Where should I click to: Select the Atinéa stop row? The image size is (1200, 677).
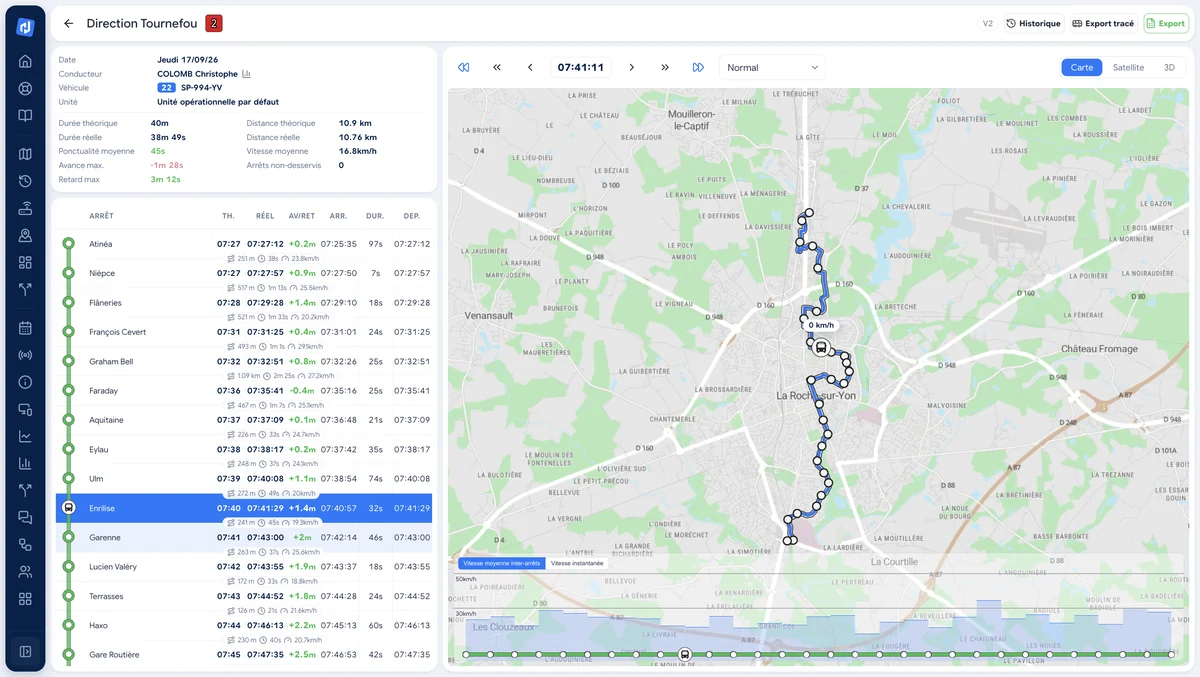(244, 244)
